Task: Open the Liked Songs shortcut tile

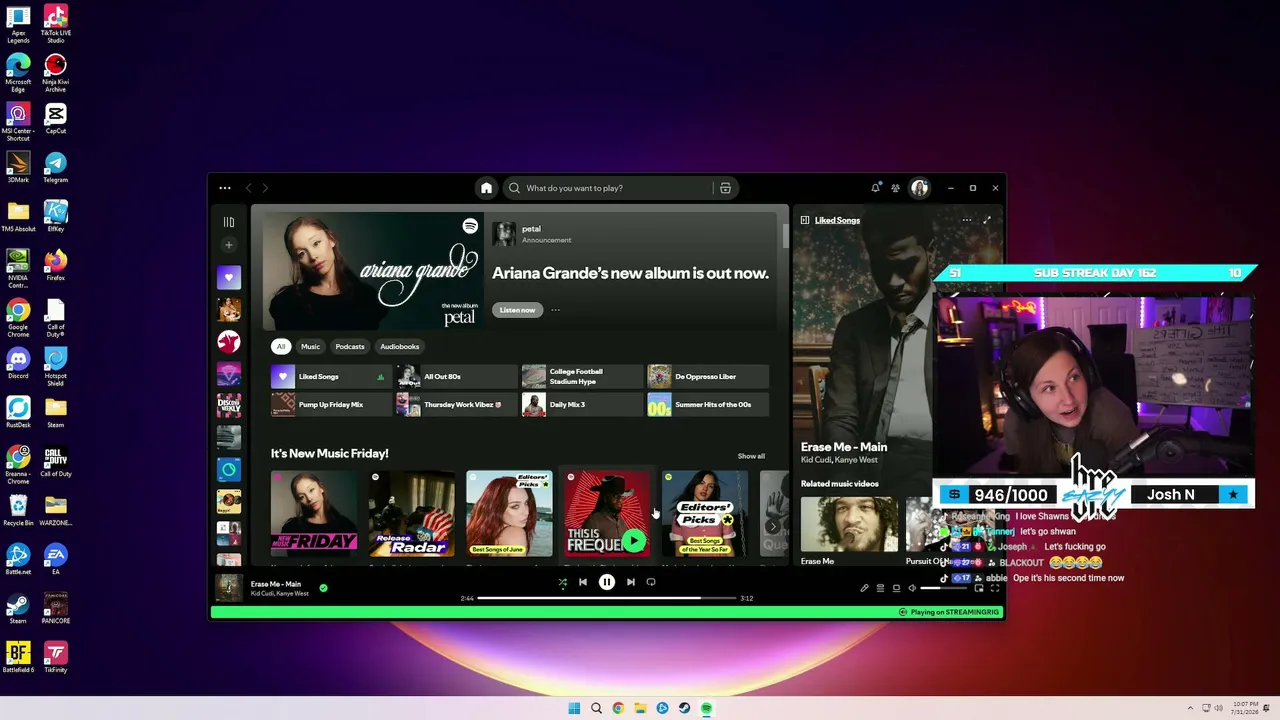Action: click(331, 377)
